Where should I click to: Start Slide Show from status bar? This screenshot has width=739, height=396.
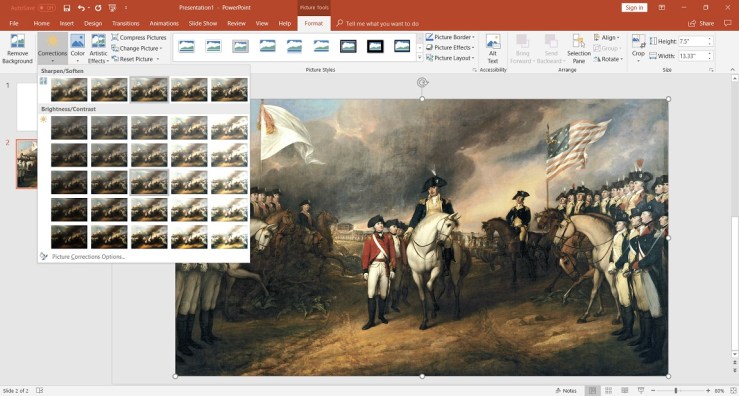pyautogui.click(x=641, y=390)
